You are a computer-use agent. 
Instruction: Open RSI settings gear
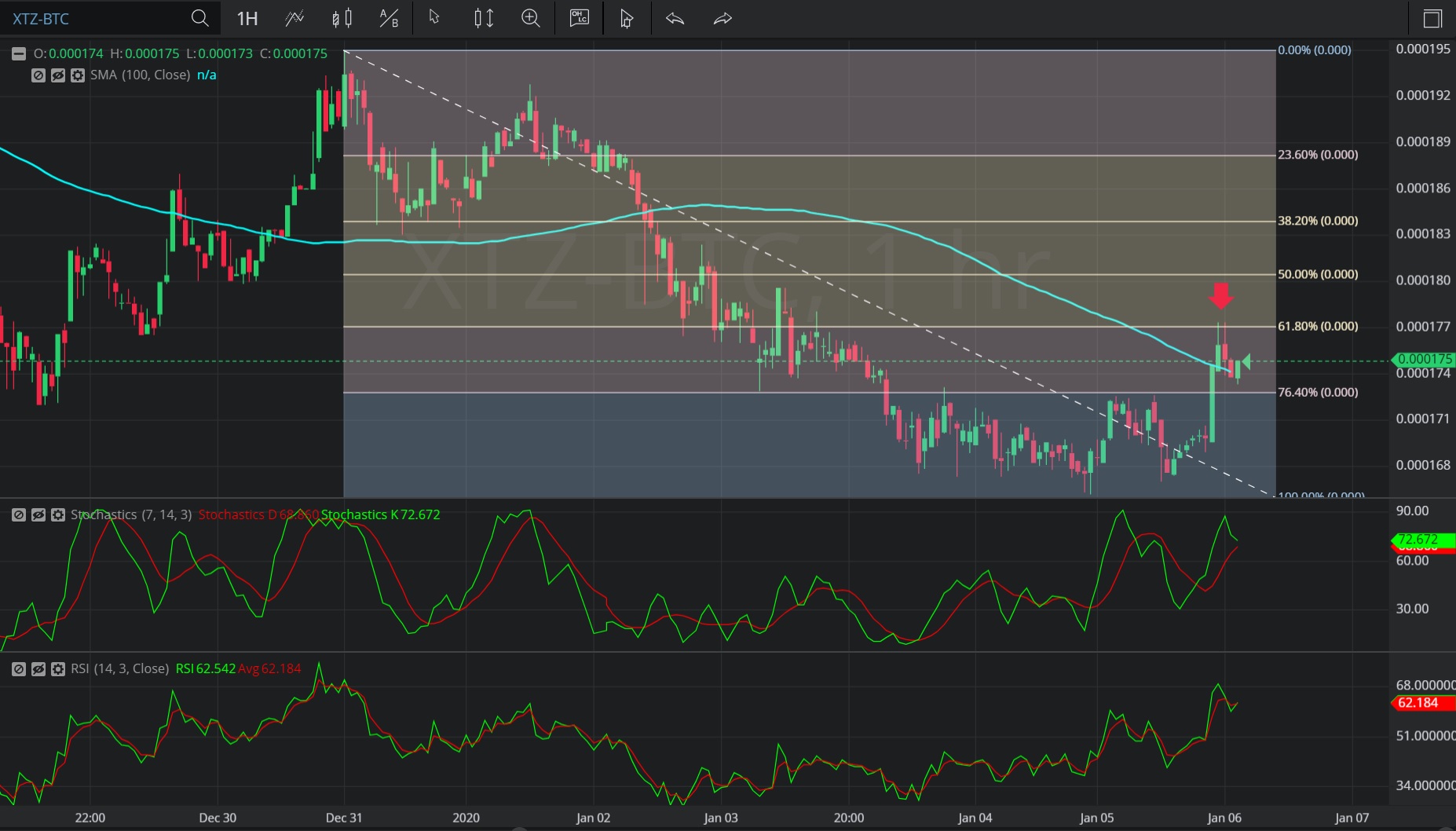point(57,669)
